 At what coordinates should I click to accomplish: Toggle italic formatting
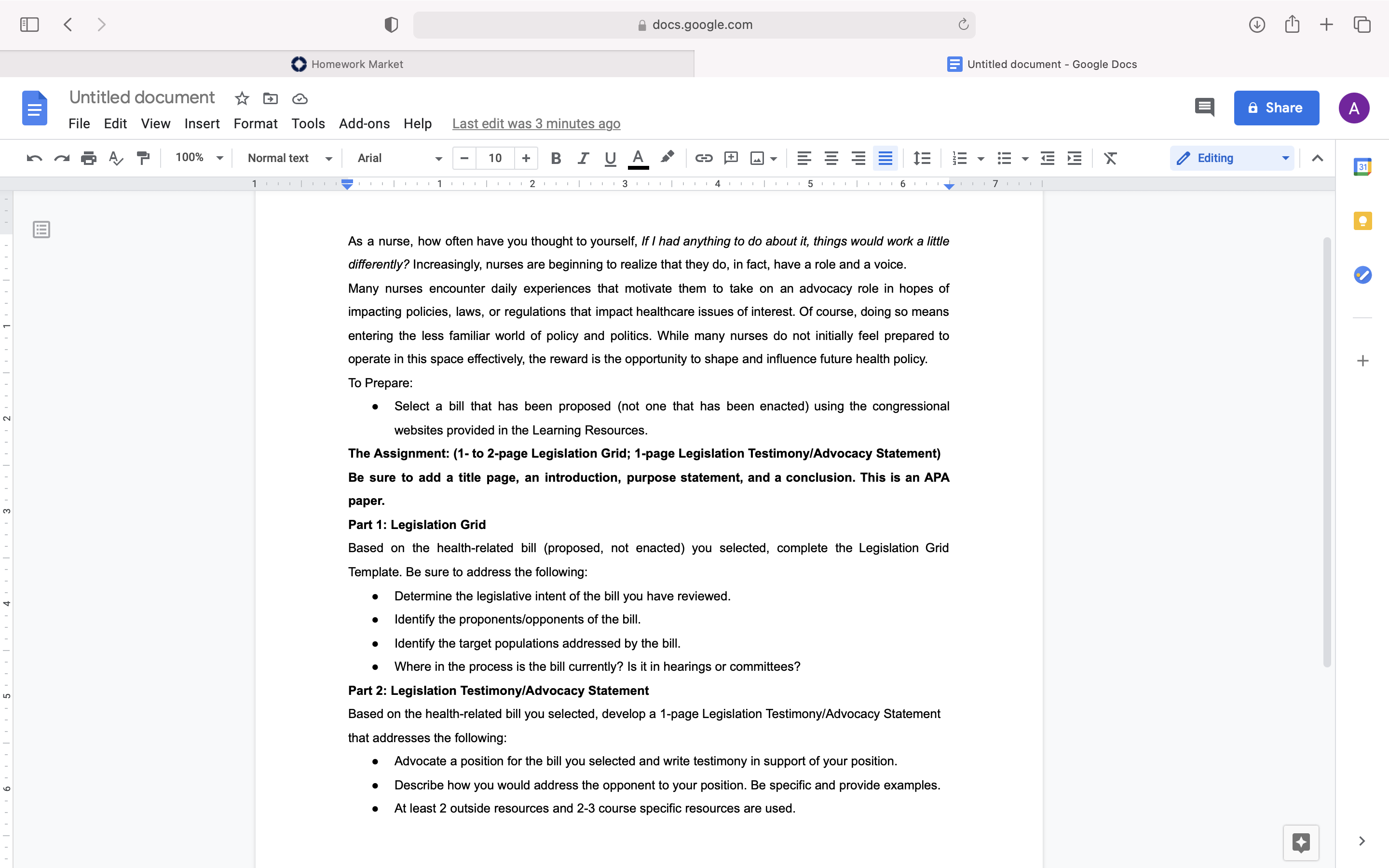[583, 158]
